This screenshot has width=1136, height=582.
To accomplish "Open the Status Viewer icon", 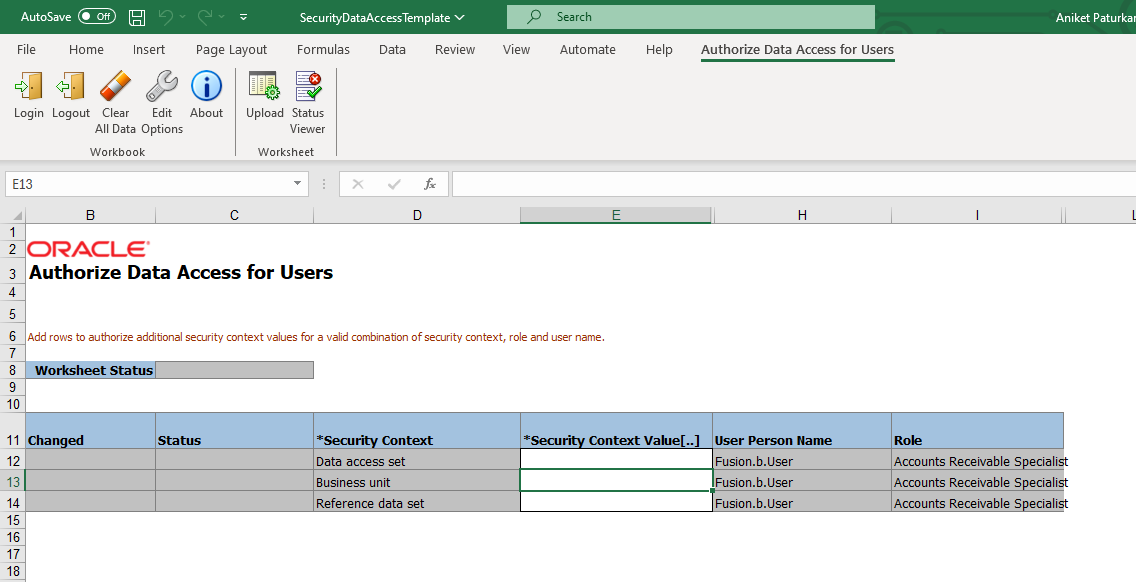I will (x=308, y=86).
